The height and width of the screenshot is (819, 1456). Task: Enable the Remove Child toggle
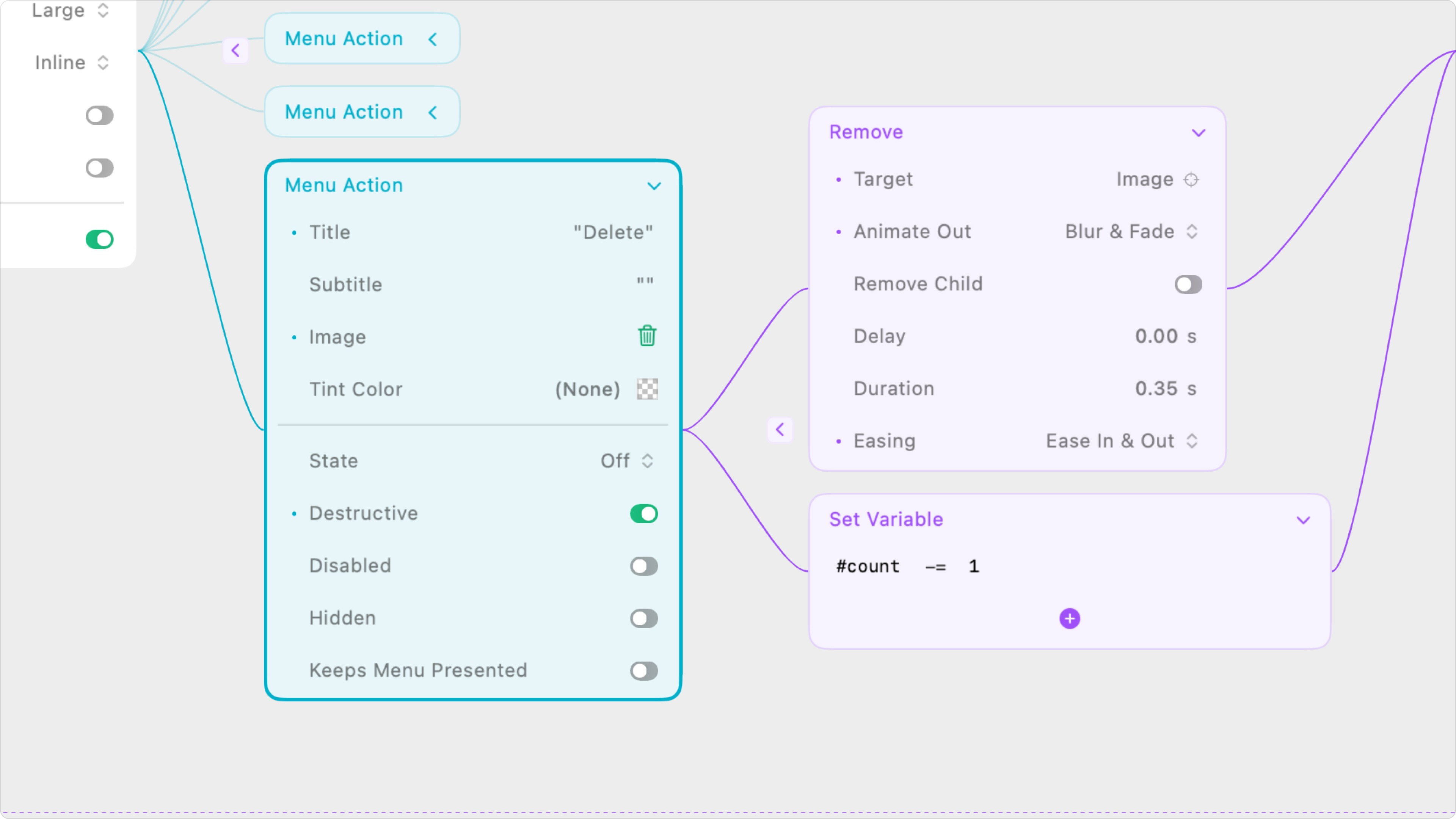point(1187,284)
